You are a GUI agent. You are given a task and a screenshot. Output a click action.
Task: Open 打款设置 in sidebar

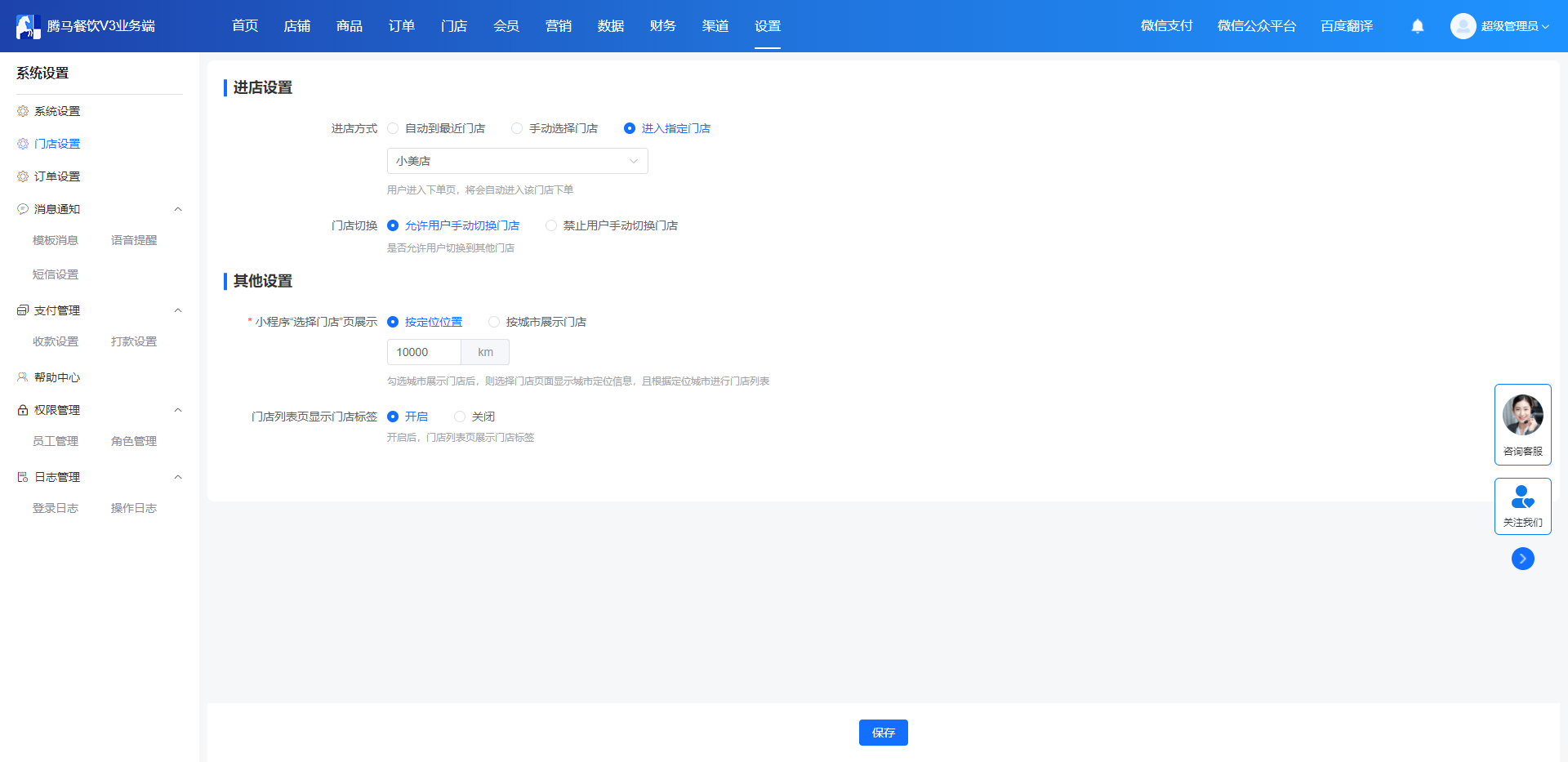point(134,341)
